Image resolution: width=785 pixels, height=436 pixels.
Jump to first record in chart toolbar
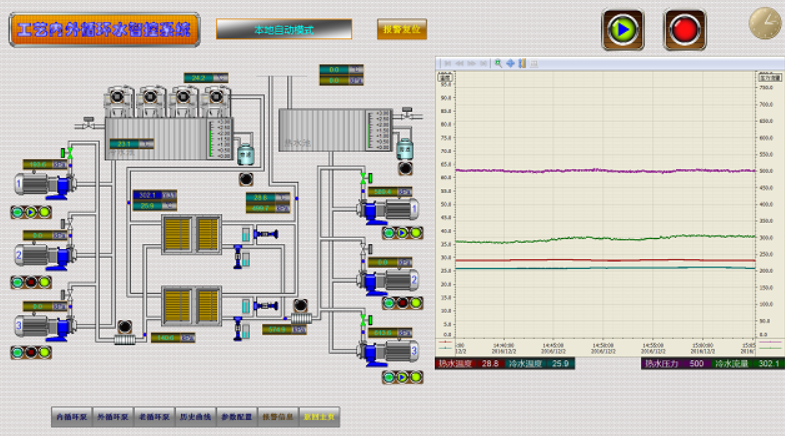tap(447, 63)
